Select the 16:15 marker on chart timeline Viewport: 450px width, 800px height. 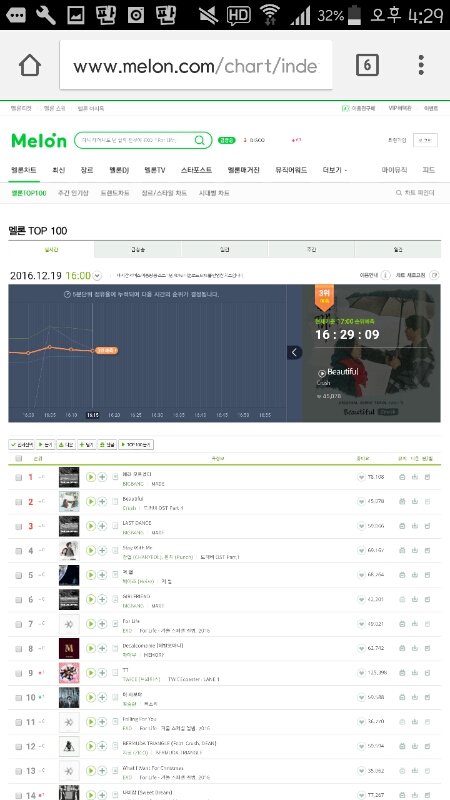pyautogui.click(x=93, y=415)
